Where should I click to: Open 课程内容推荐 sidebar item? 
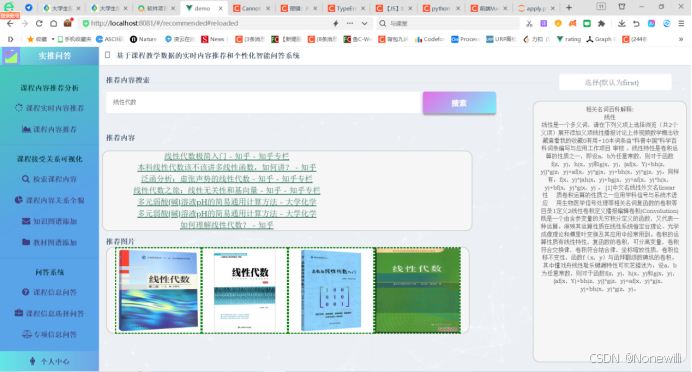point(49,129)
